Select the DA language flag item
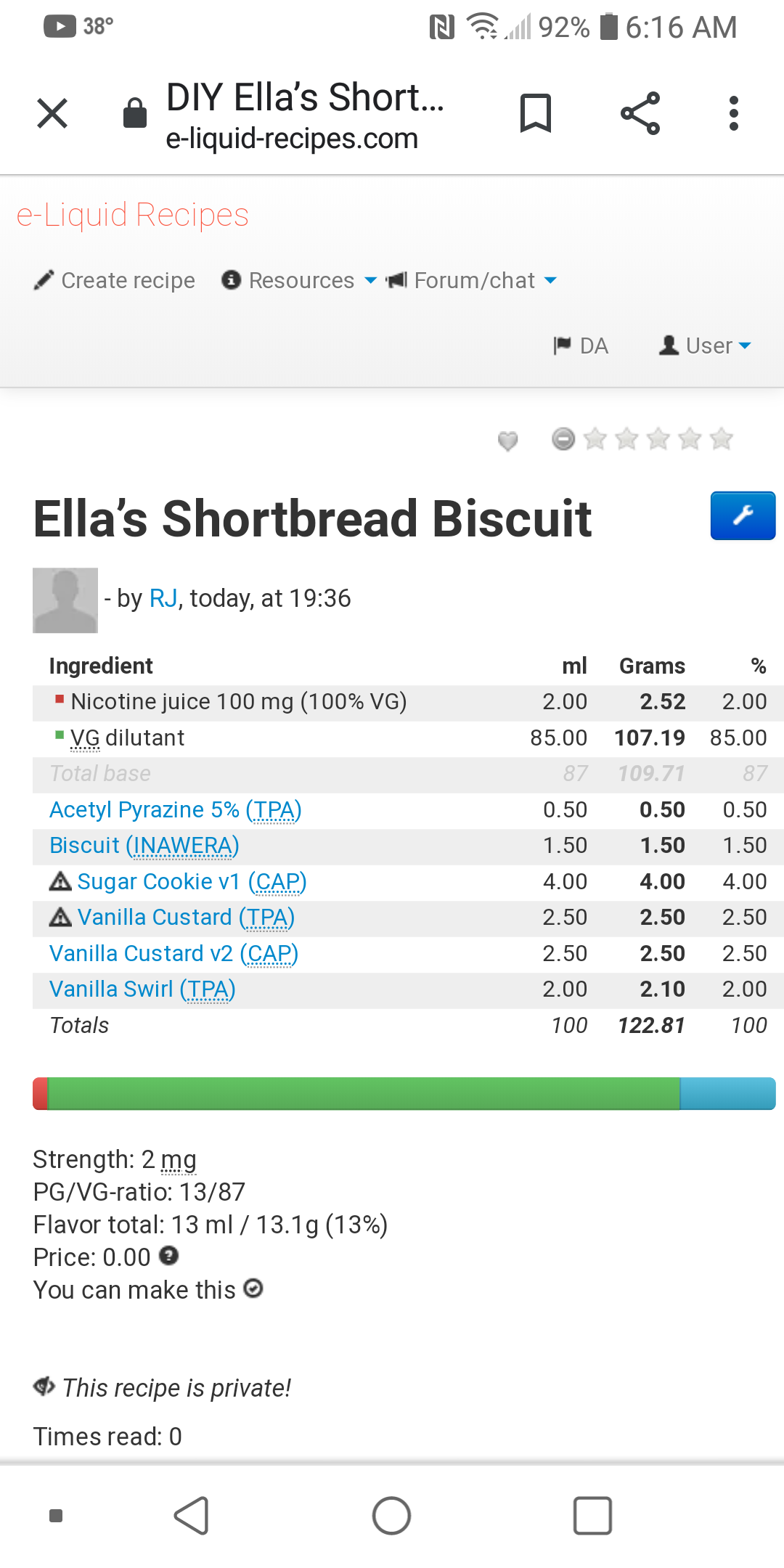This screenshot has width=784, height=1568. 581,346
